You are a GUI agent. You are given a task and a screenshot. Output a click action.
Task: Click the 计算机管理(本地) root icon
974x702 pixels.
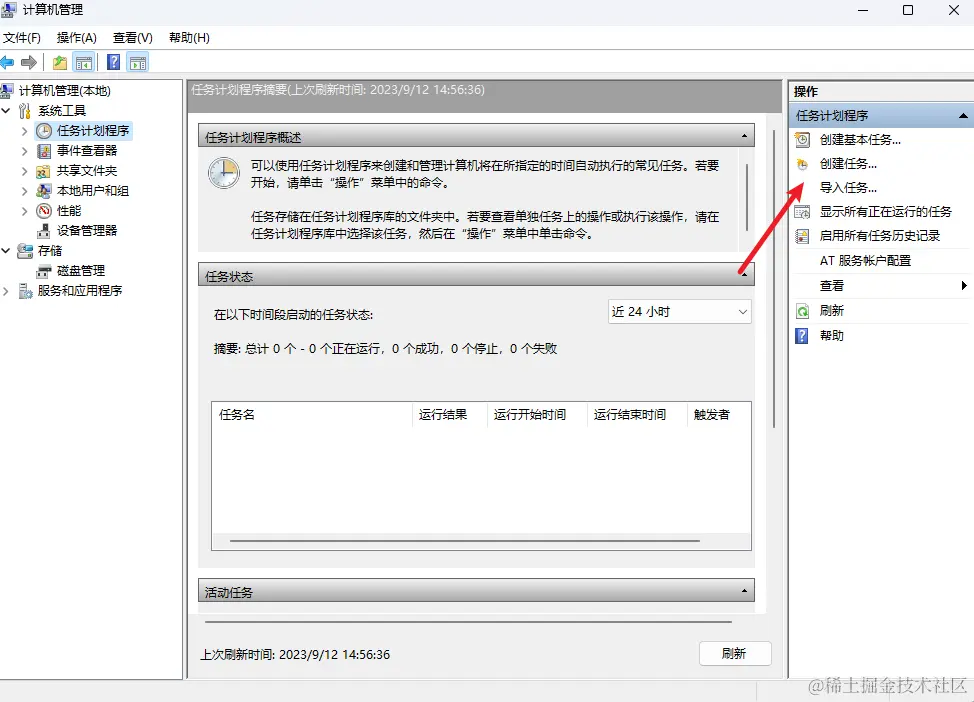tap(7, 91)
